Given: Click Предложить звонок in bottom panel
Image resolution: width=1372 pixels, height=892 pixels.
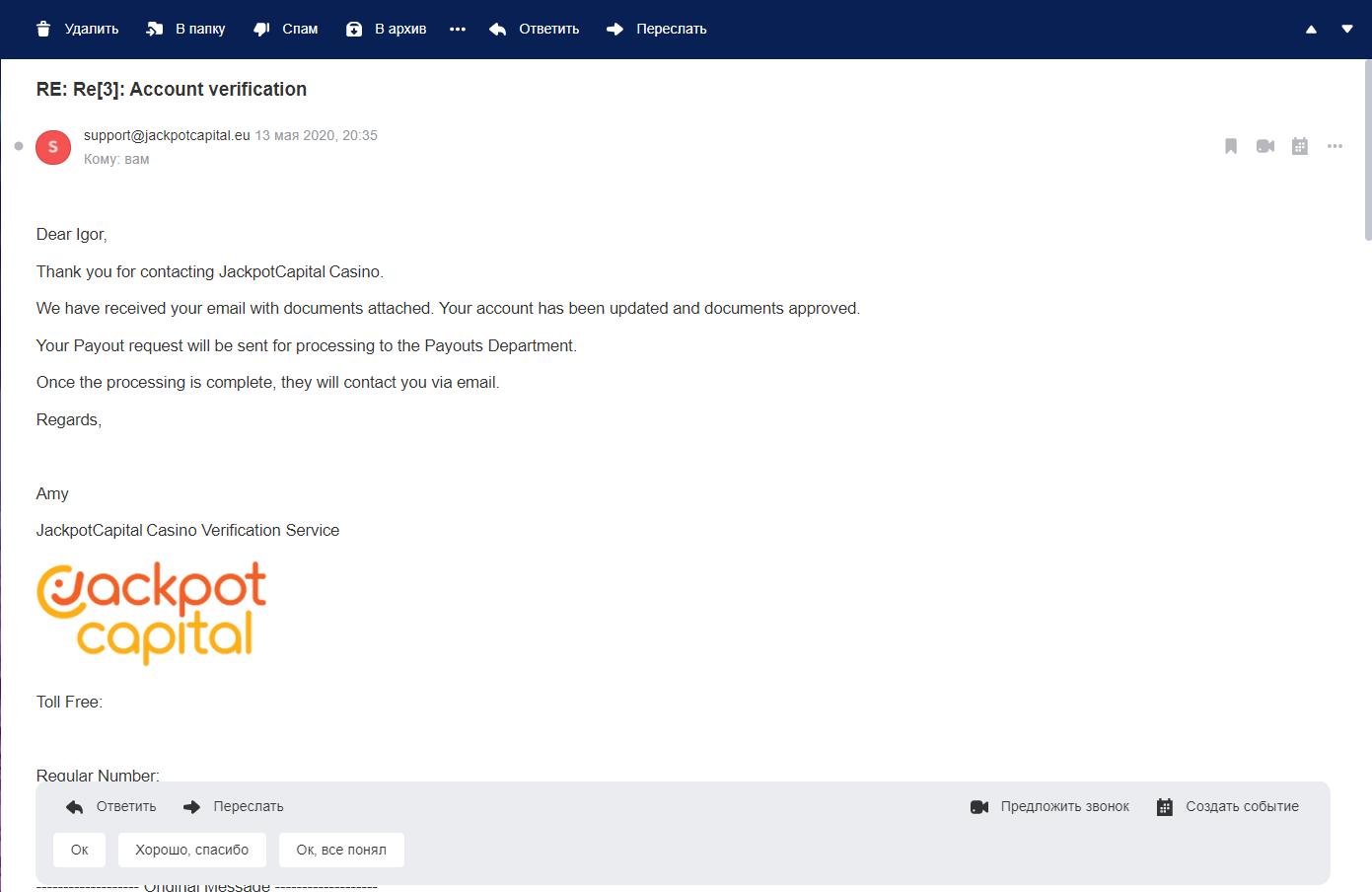Looking at the screenshot, I should tap(1050, 806).
